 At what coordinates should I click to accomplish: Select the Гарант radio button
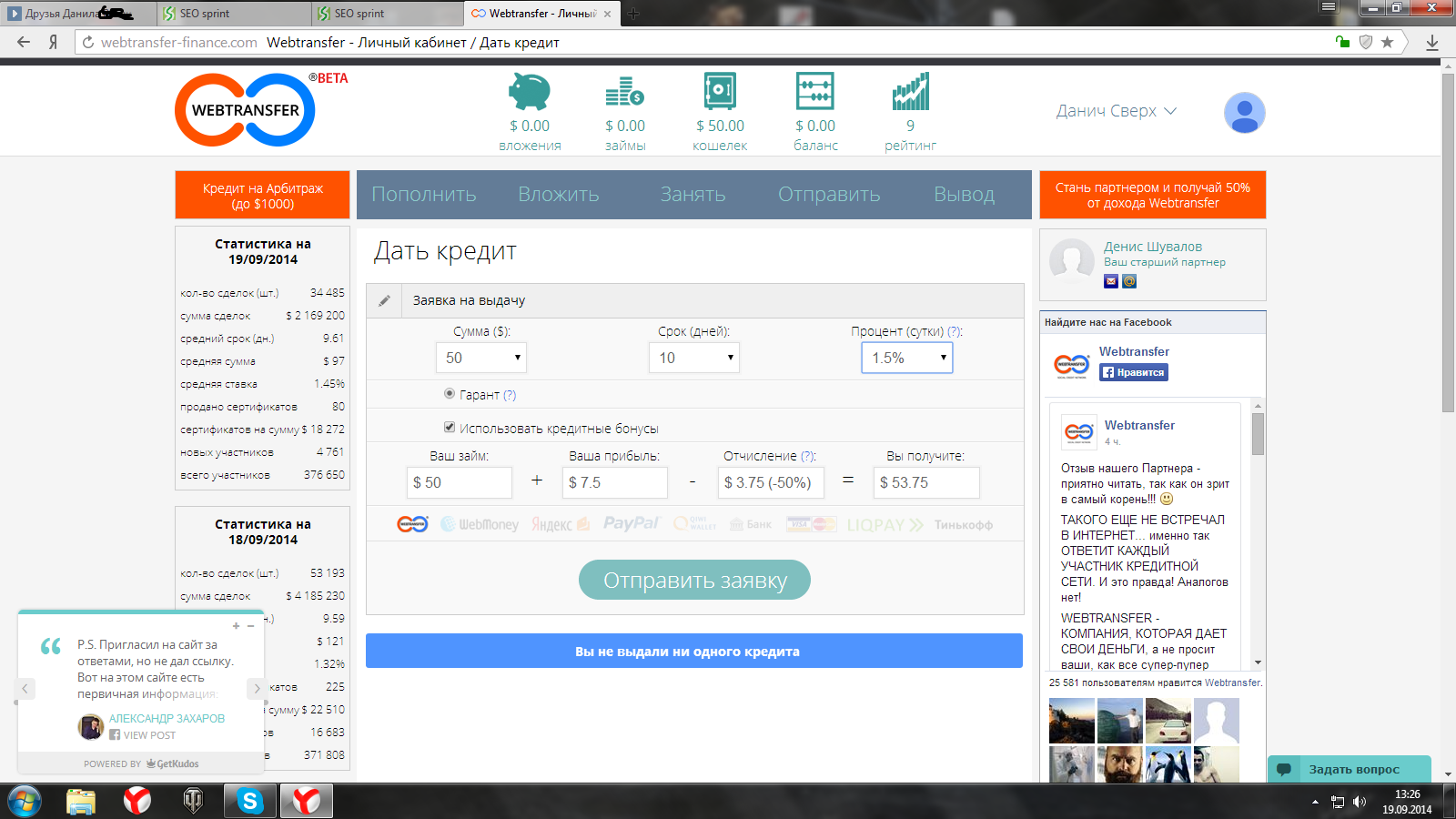point(449,393)
